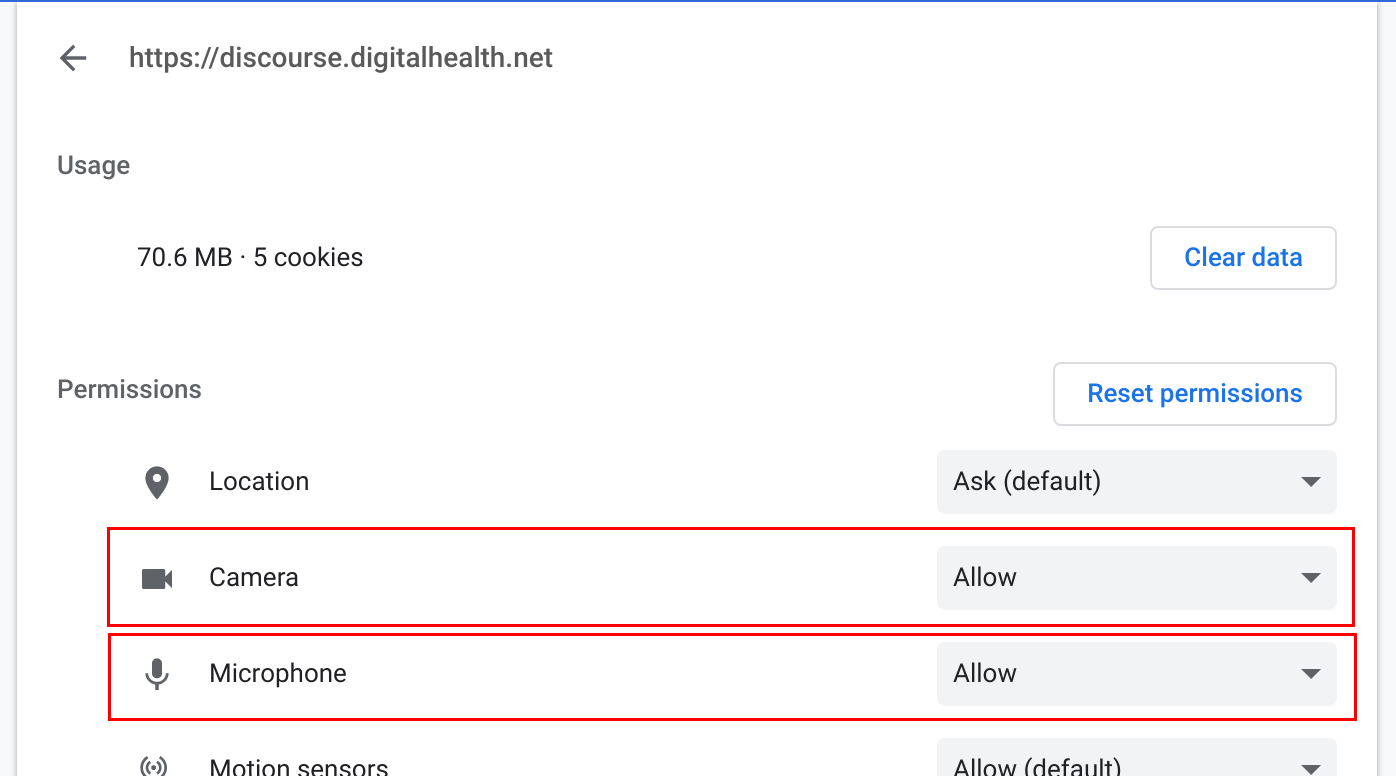The image size is (1396, 776).
Task: Click the back arrow icon
Action: click(74, 58)
